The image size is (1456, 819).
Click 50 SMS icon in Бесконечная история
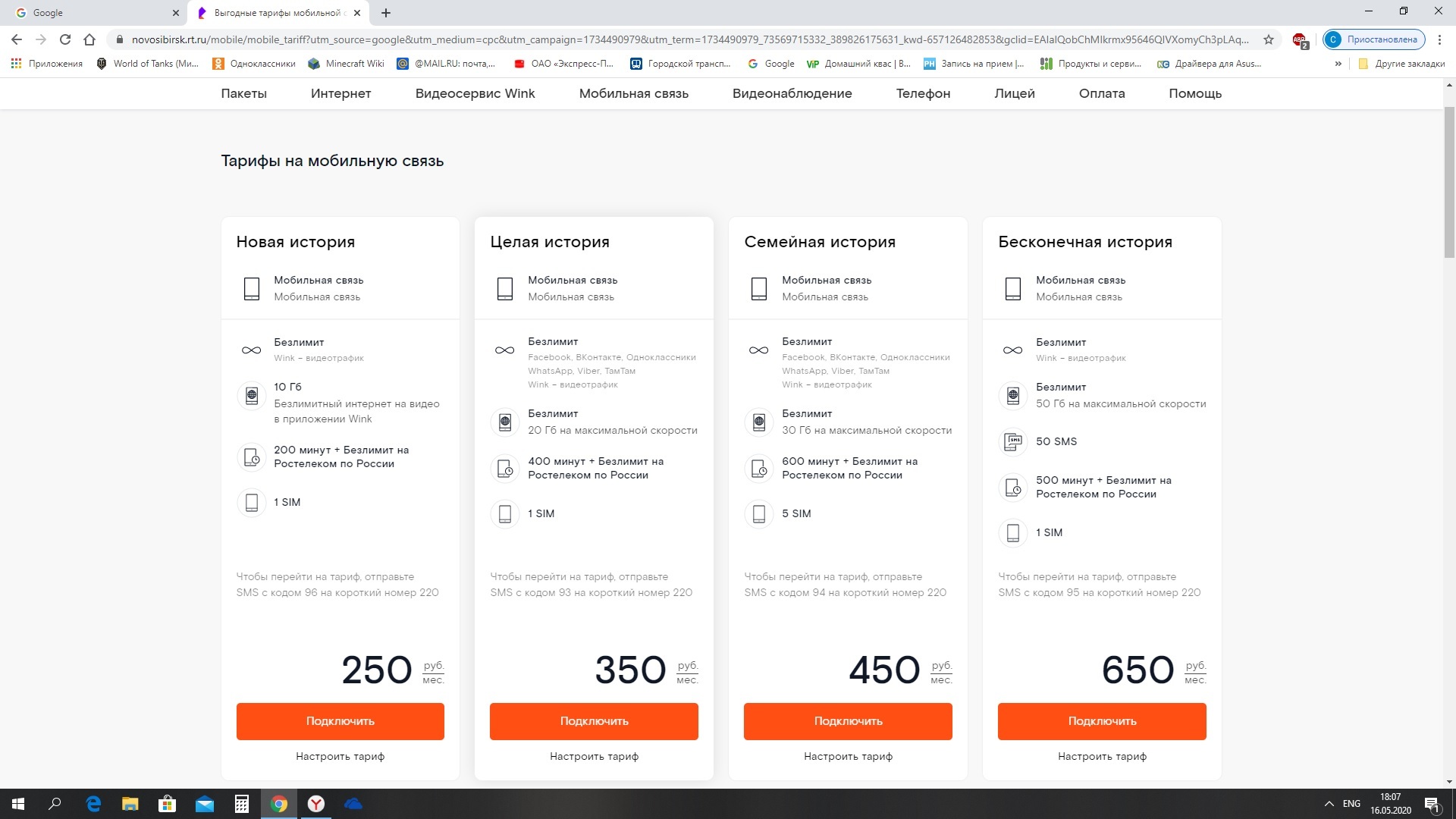point(1013,441)
